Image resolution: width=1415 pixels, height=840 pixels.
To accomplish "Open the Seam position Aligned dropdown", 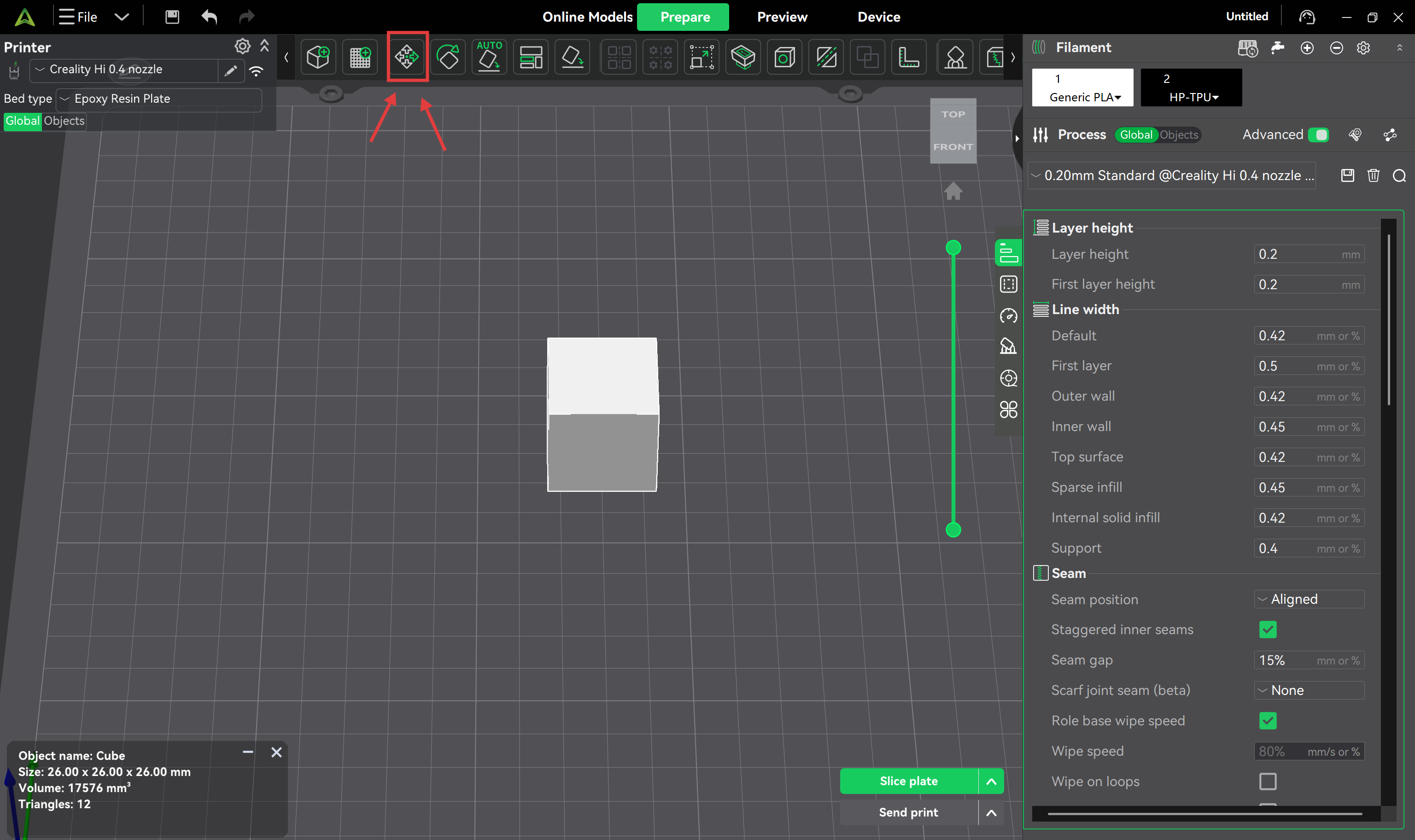I will click(1310, 599).
